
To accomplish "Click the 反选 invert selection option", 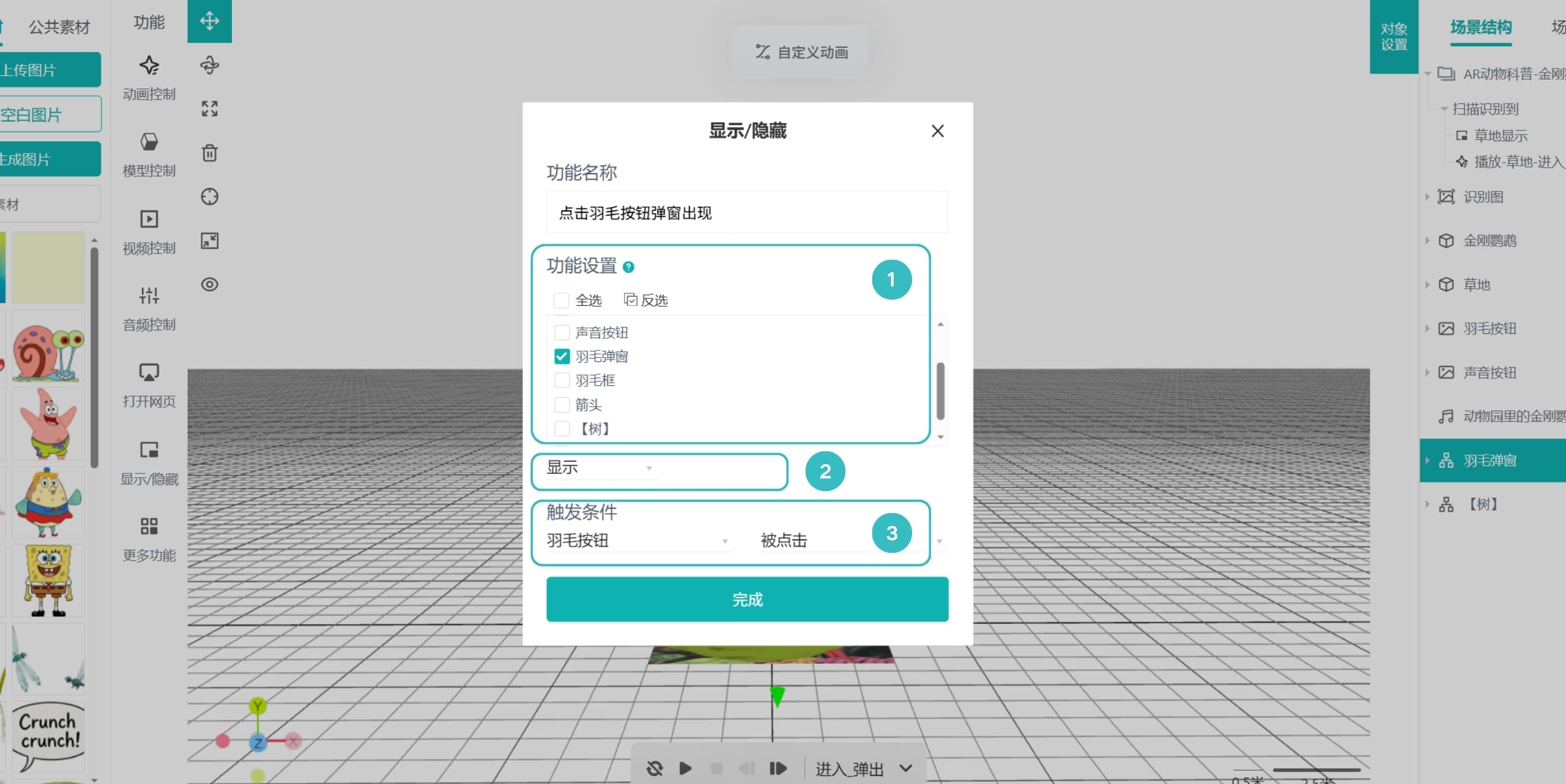I will pos(646,300).
